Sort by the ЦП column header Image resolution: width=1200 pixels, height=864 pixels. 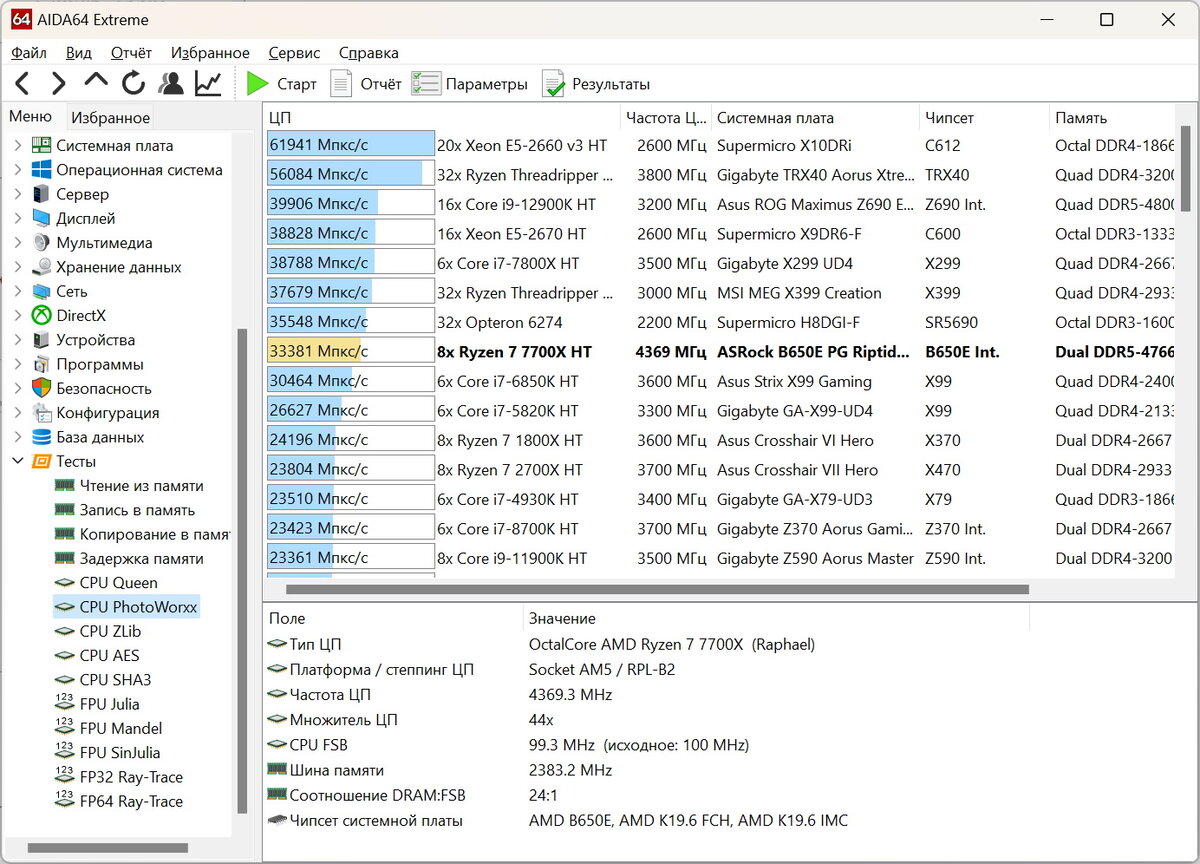442,118
